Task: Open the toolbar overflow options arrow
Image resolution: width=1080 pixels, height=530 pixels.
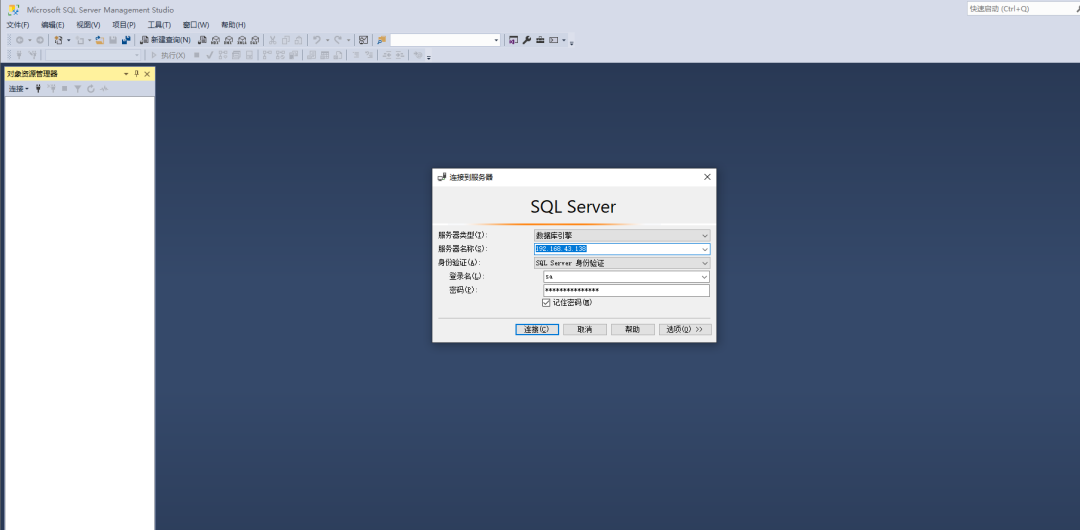Action: click(x=572, y=43)
